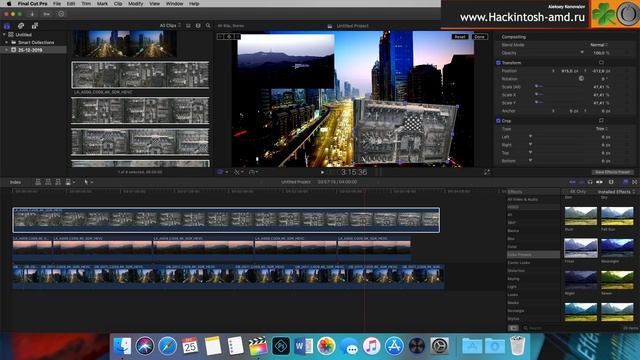Screen dimensions: 640x360
Task: Open the Titles and Generators sidebar
Action: click(35, 26)
